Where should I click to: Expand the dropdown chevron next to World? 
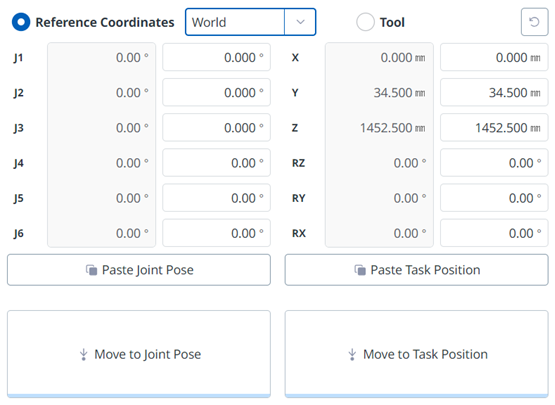click(x=300, y=22)
